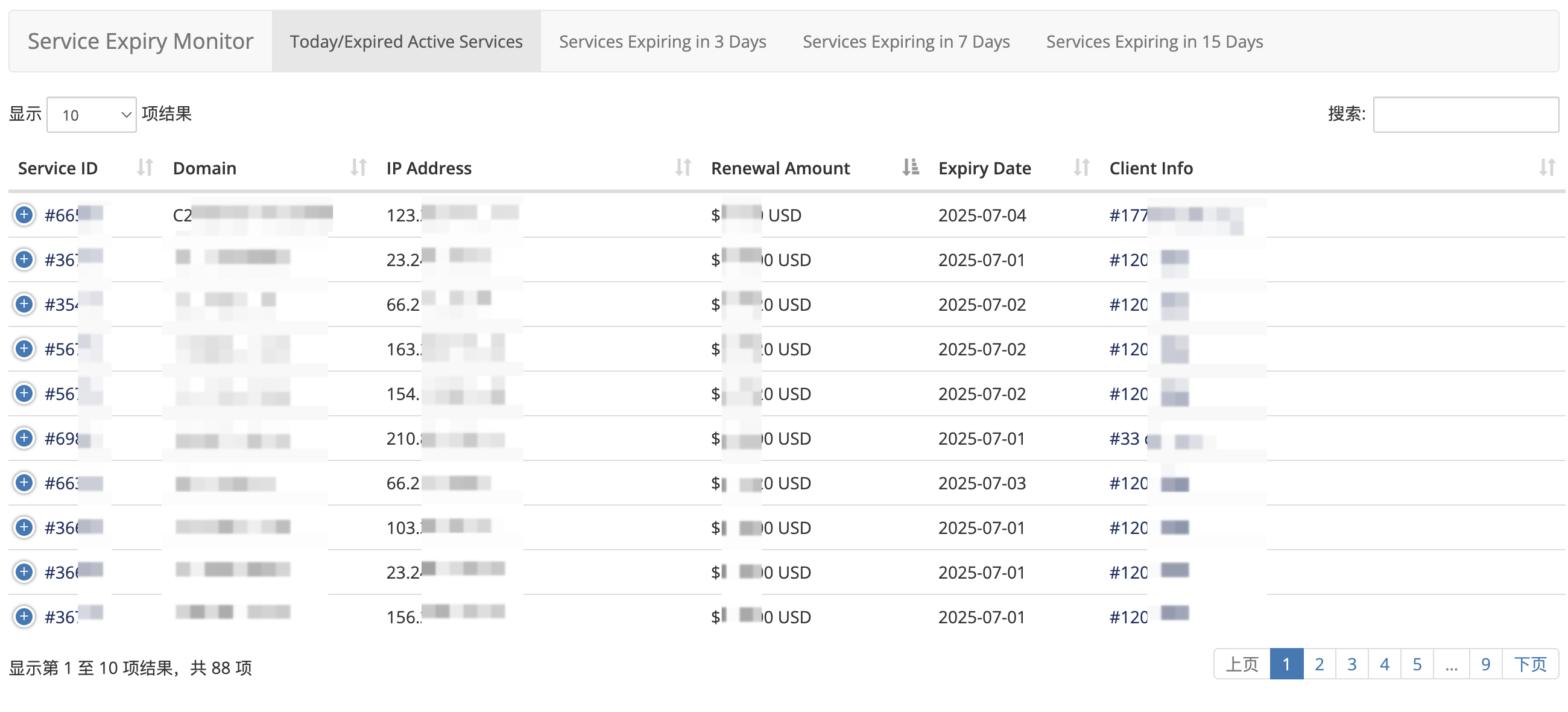The image size is (1568, 712).
Task: Expand row expiring 2025-07-04 with plus icon
Action: (x=24, y=215)
